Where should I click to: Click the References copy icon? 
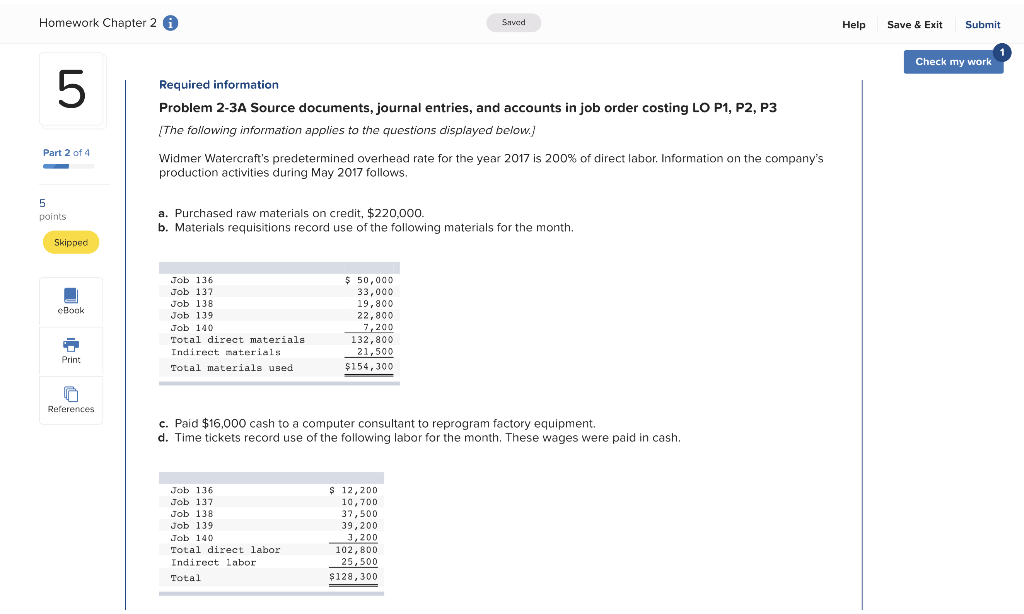coord(70,393)
